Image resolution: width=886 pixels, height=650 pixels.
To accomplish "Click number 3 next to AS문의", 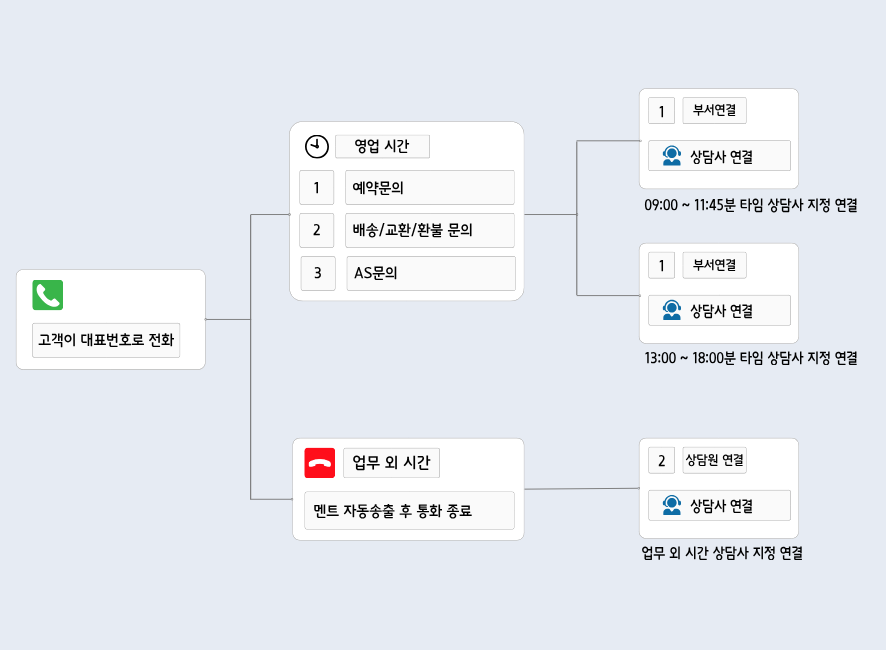I will [x=318, y=273].
